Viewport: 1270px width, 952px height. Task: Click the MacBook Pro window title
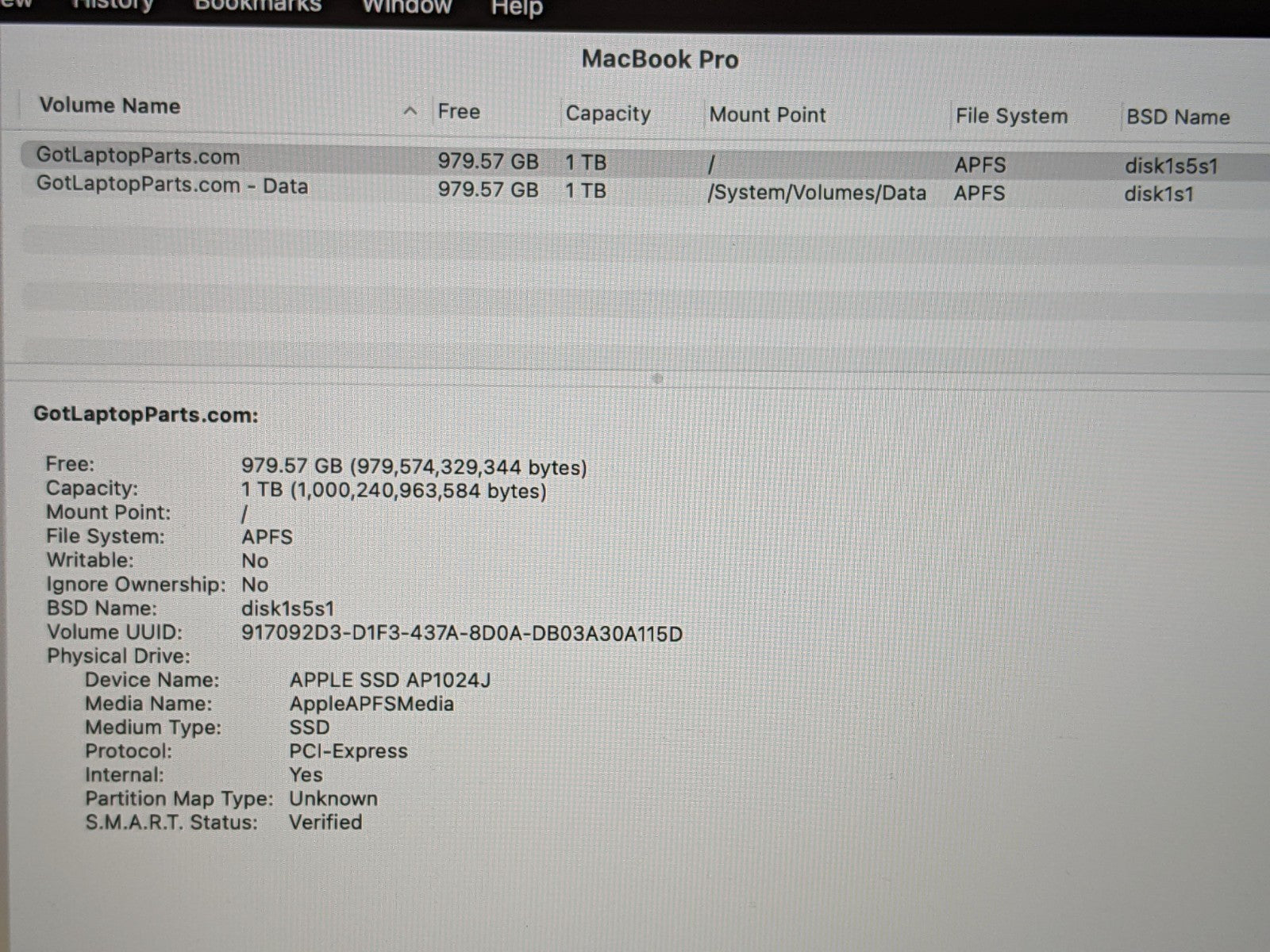pyautogui.click(x=660, y=59)
